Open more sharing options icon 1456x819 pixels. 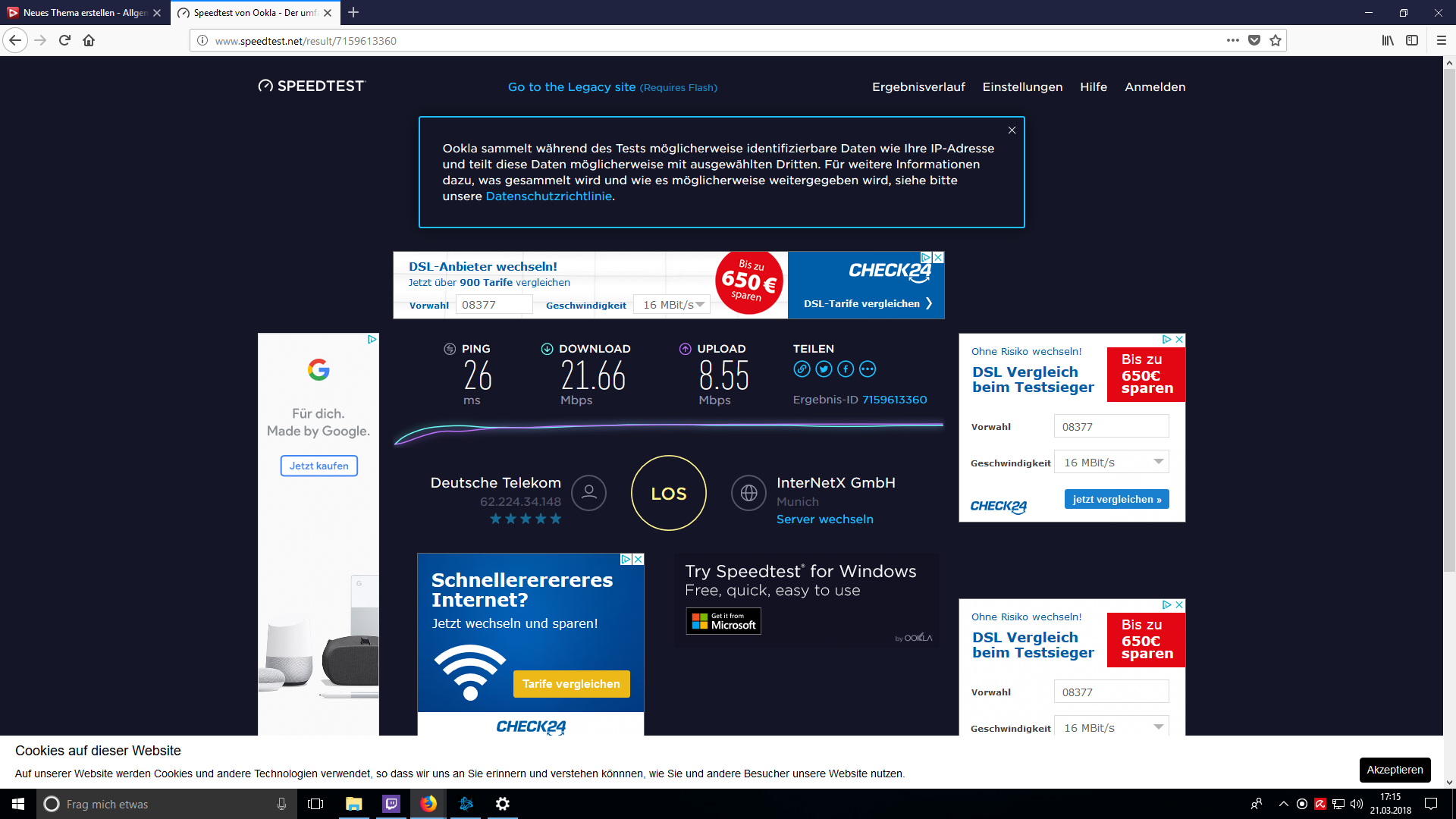(x=868, y=369)
